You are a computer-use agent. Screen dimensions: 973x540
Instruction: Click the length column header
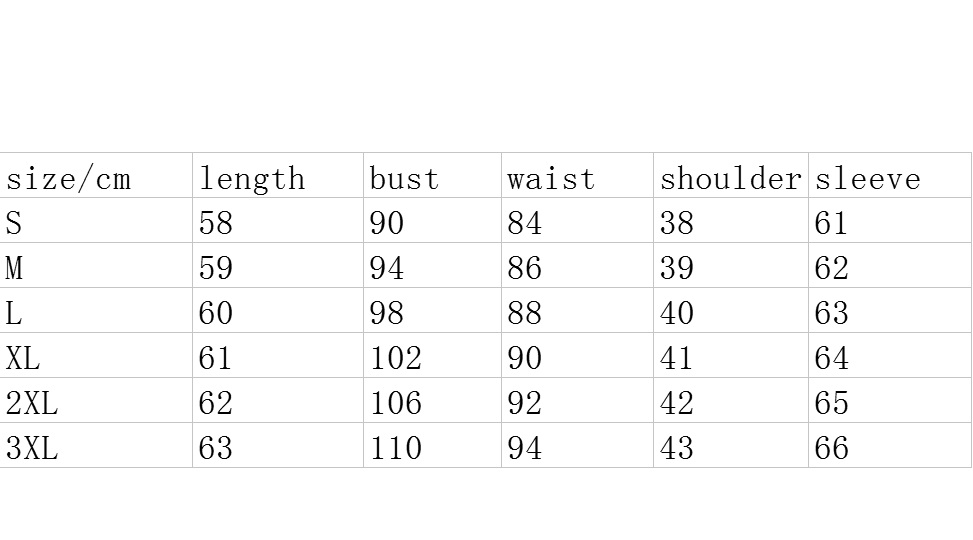click(x=278, y=176)
